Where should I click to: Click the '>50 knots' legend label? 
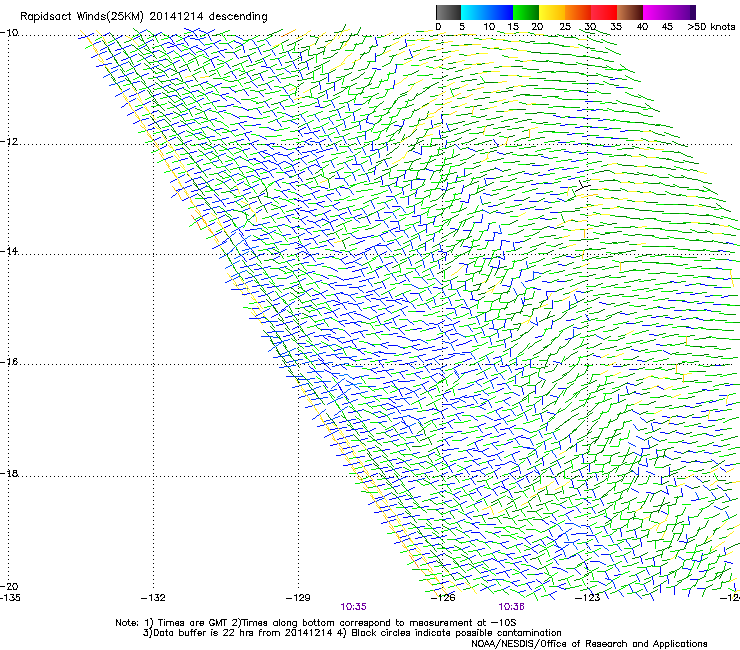click(711, 27)
